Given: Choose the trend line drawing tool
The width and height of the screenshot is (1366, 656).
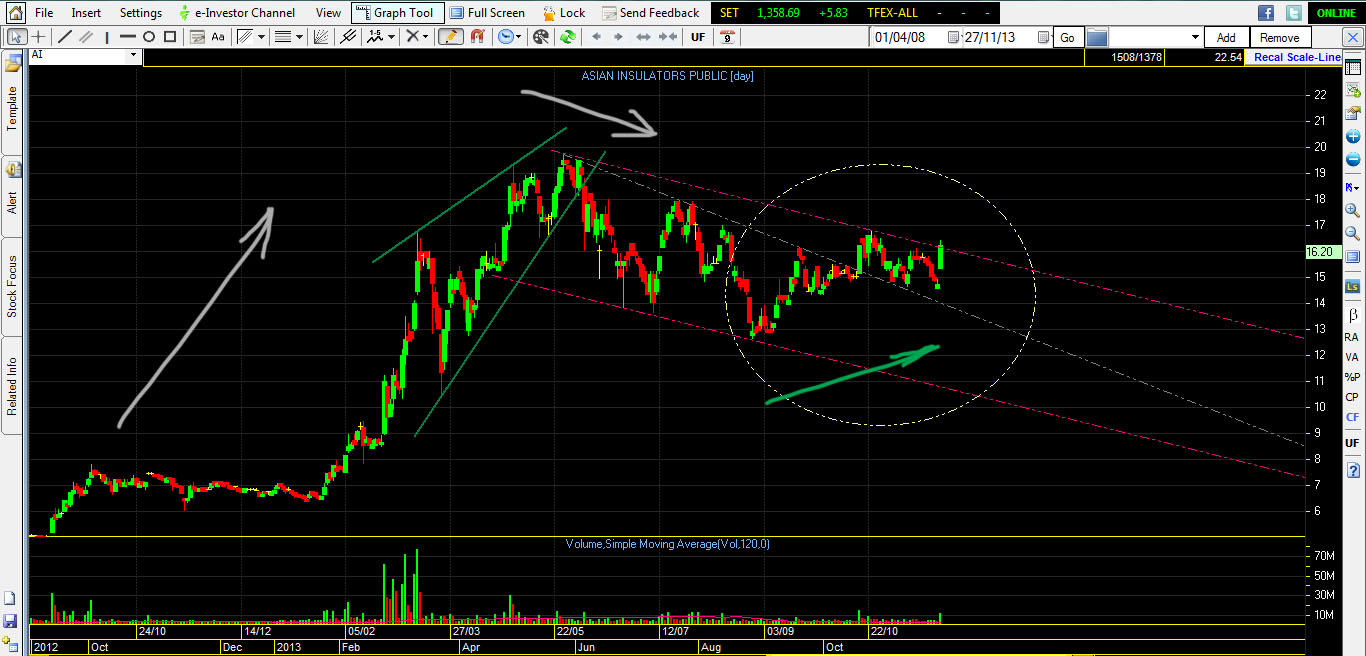Looking at the screenshot, I should coord(65,36).
